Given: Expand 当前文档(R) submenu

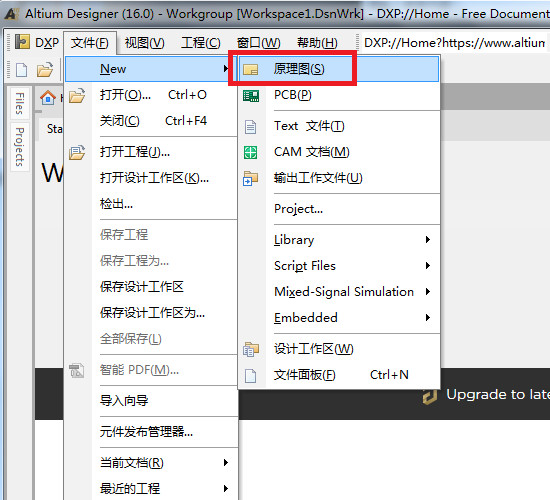Looking at the screenshot, I should click(x=164, y=463).
